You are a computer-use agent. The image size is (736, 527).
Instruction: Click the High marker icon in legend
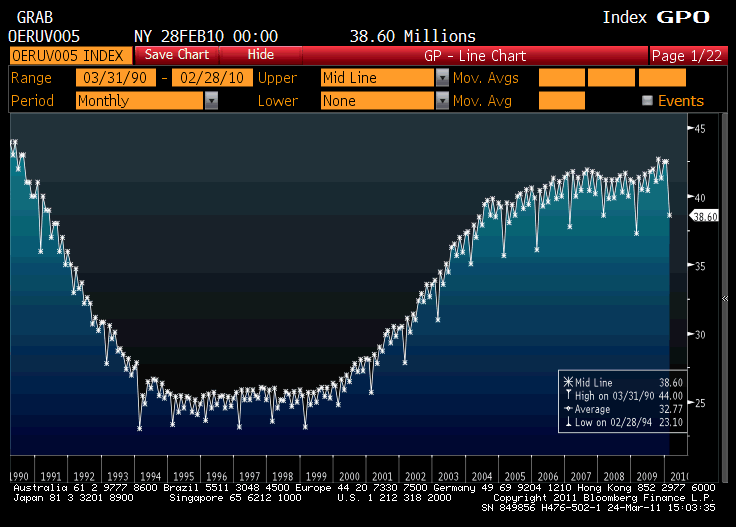pos(569,396)
